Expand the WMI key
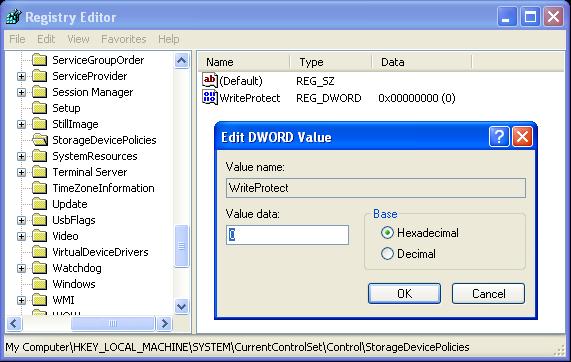This screenshot has height=362, width=571. 21,300
